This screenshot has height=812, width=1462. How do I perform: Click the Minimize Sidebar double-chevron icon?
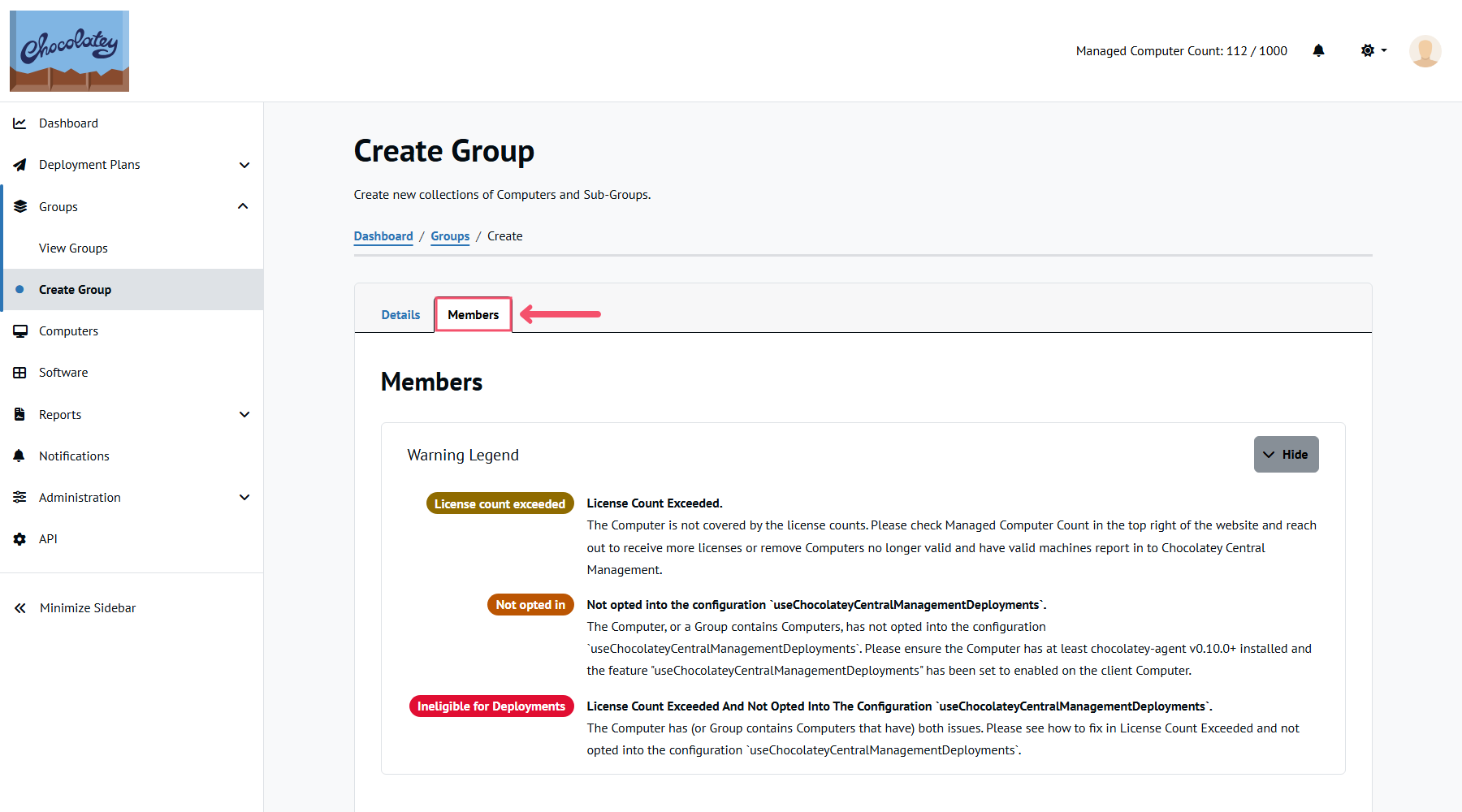19,608
